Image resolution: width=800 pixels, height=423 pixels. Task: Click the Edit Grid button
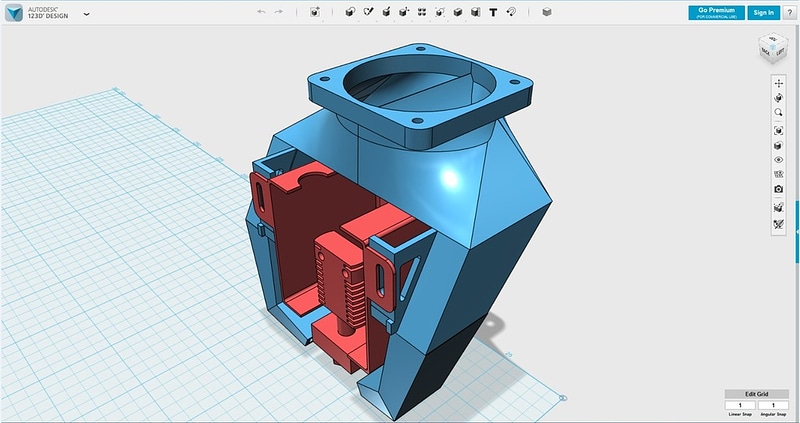coord(756,394)
